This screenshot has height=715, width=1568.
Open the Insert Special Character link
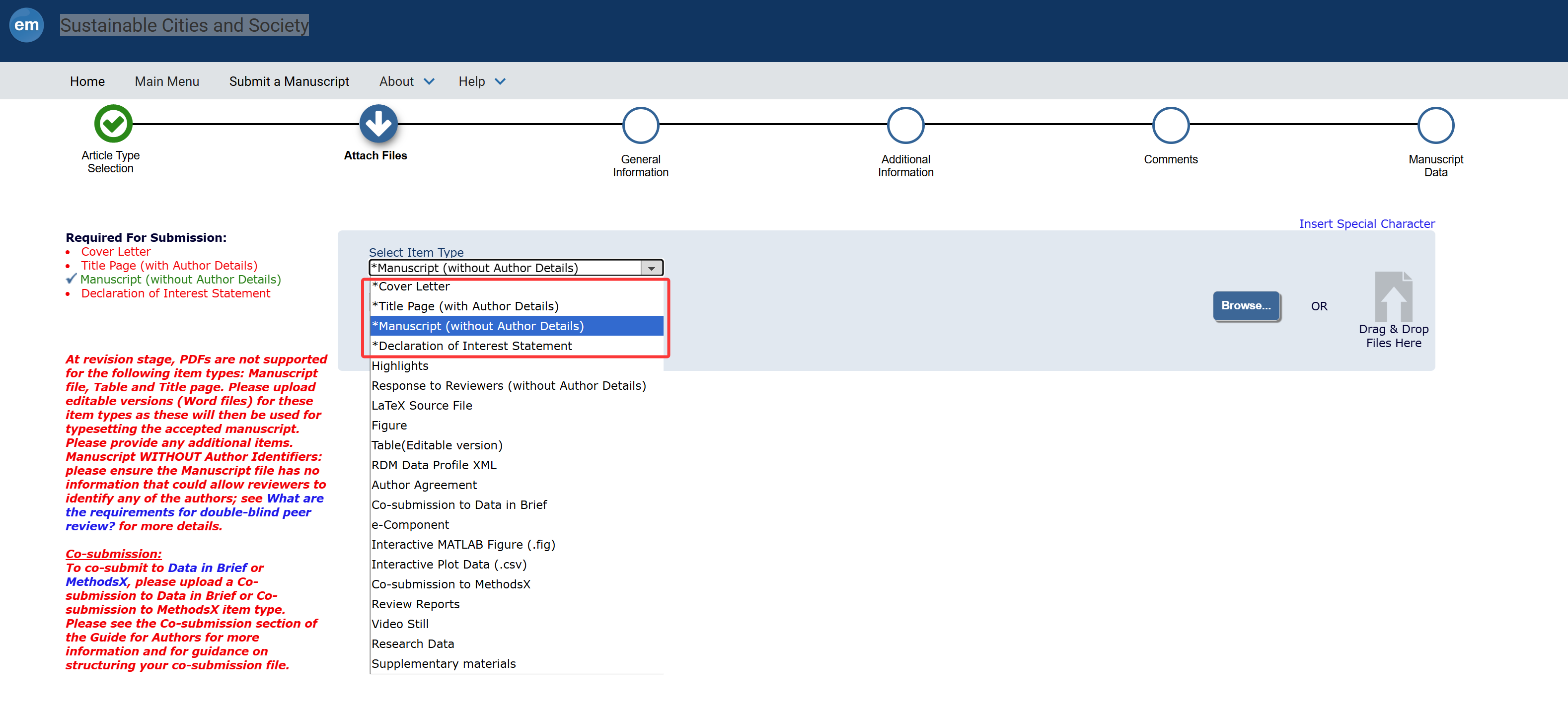click(x=1366, y=224)
